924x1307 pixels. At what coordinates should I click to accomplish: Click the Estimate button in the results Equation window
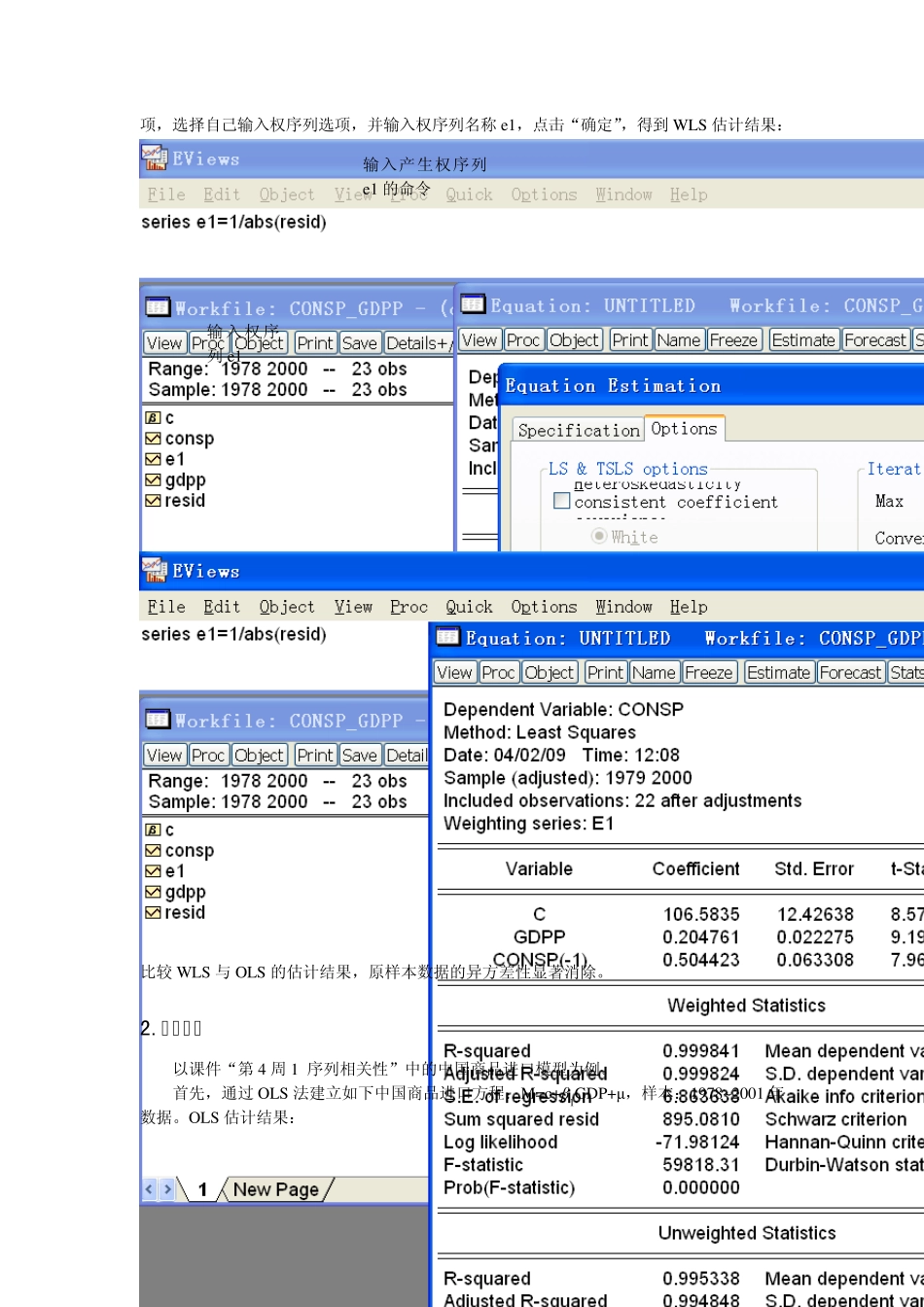777,672
